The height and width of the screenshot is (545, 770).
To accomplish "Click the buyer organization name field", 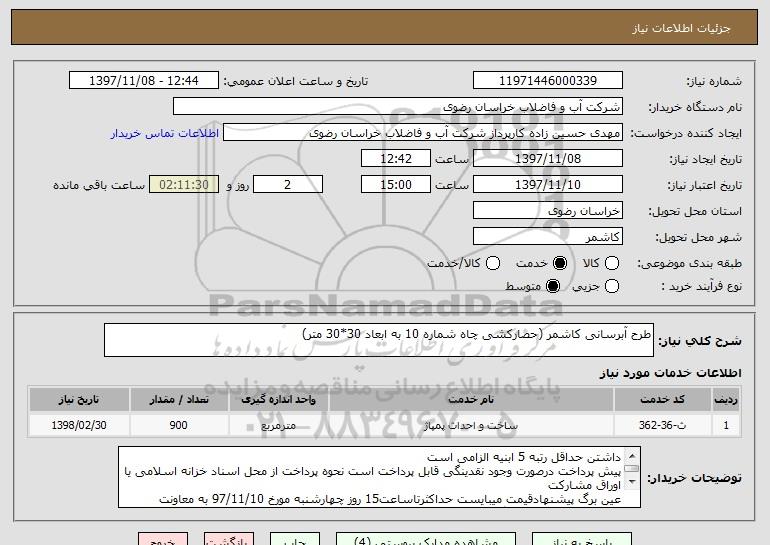I will pos(398,107).
